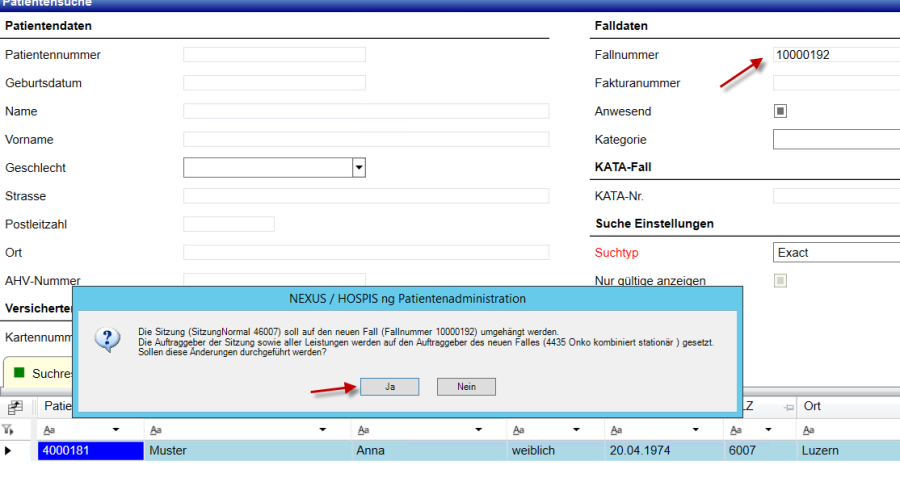Open the Kategorie combo box
Viewport: 900px width, 482px height.
[836, 139]
